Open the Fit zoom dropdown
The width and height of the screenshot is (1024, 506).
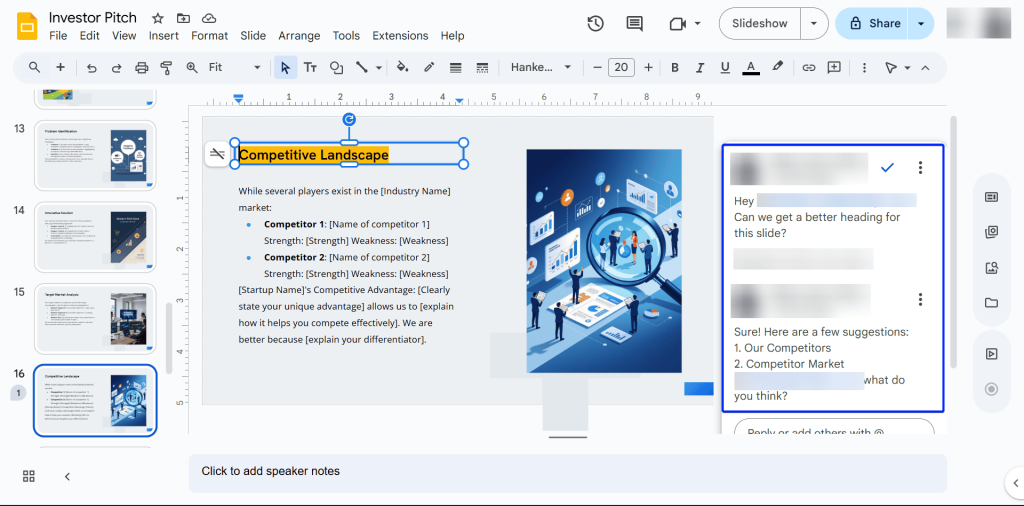pos(235,68)
